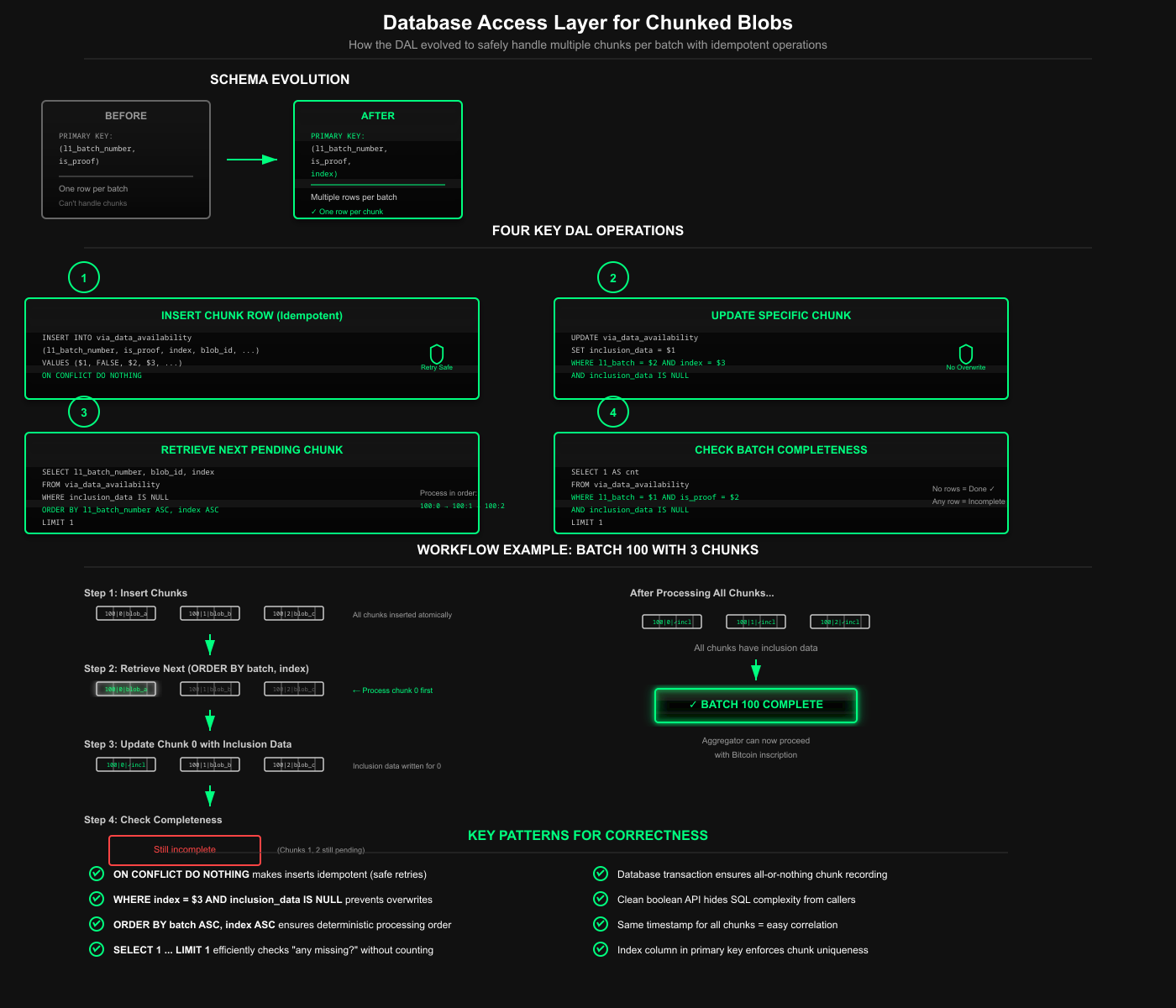Click the down arrow below Step 3 chunks

pyautogui.click(x=210, y=795)
